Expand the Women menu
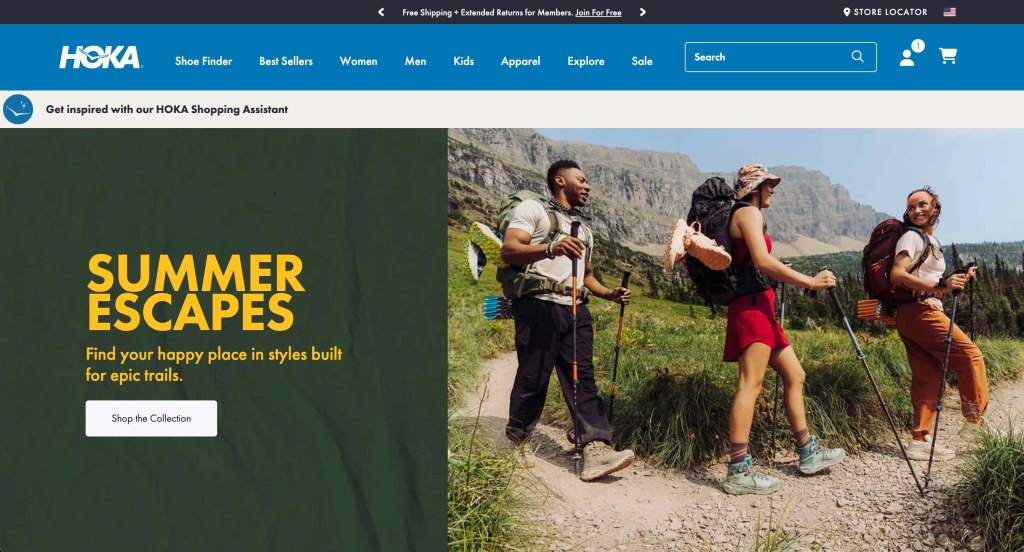Viewport: 1024px width, 552px height. pos(359,61)
